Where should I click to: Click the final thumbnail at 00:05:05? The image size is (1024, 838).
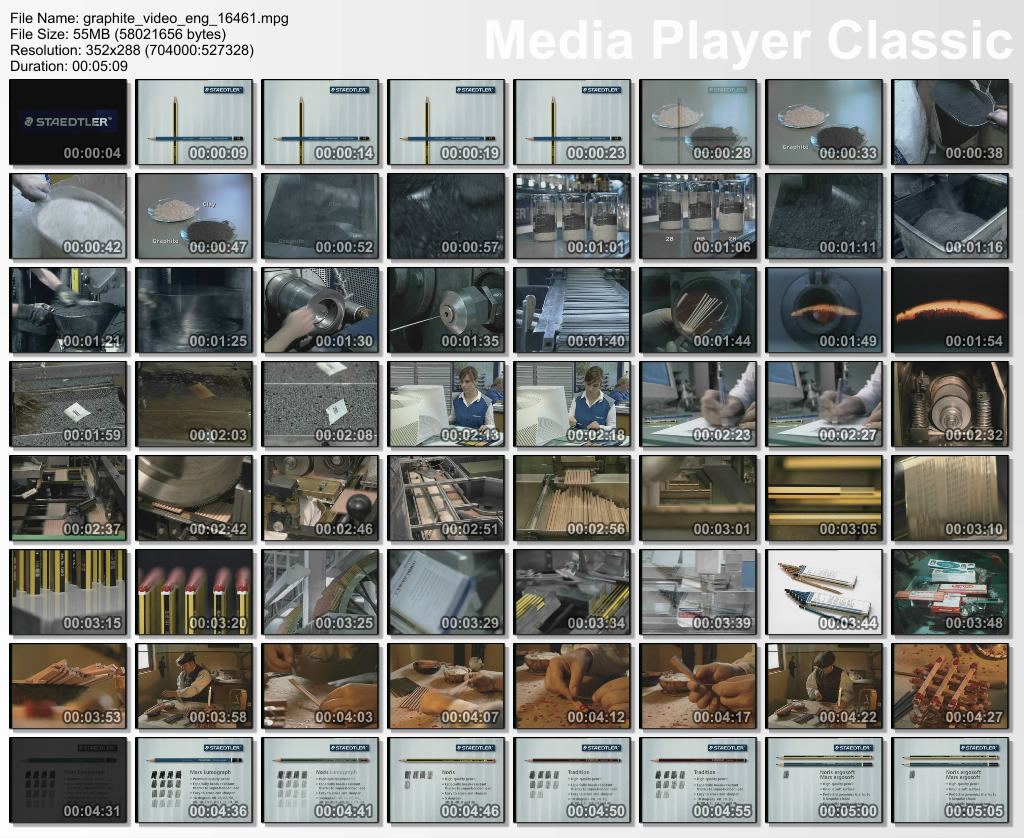point(950,779)
